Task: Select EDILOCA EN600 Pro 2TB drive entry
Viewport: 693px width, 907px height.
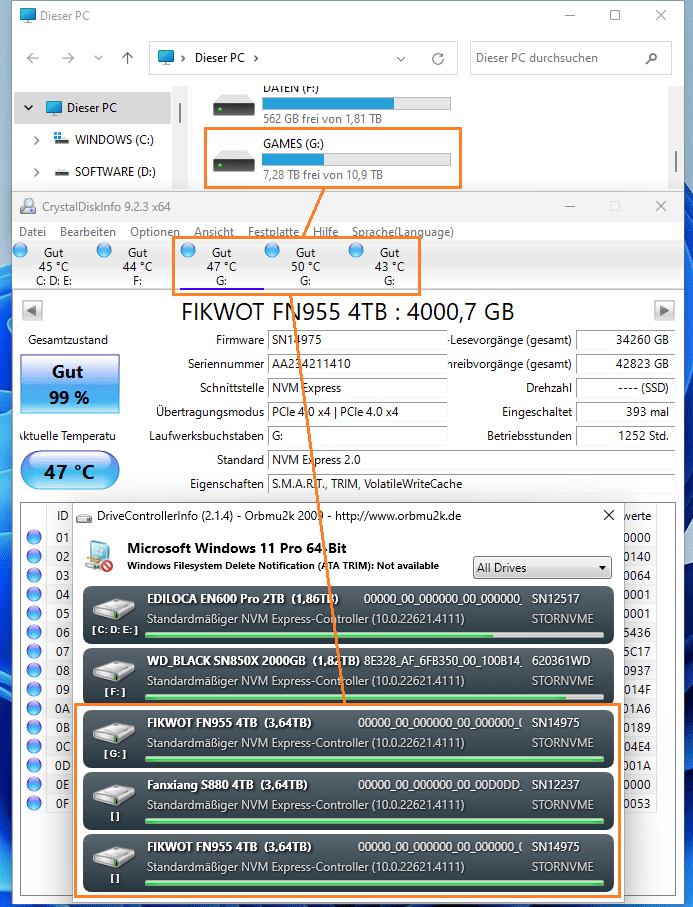Action: (348, 615)
